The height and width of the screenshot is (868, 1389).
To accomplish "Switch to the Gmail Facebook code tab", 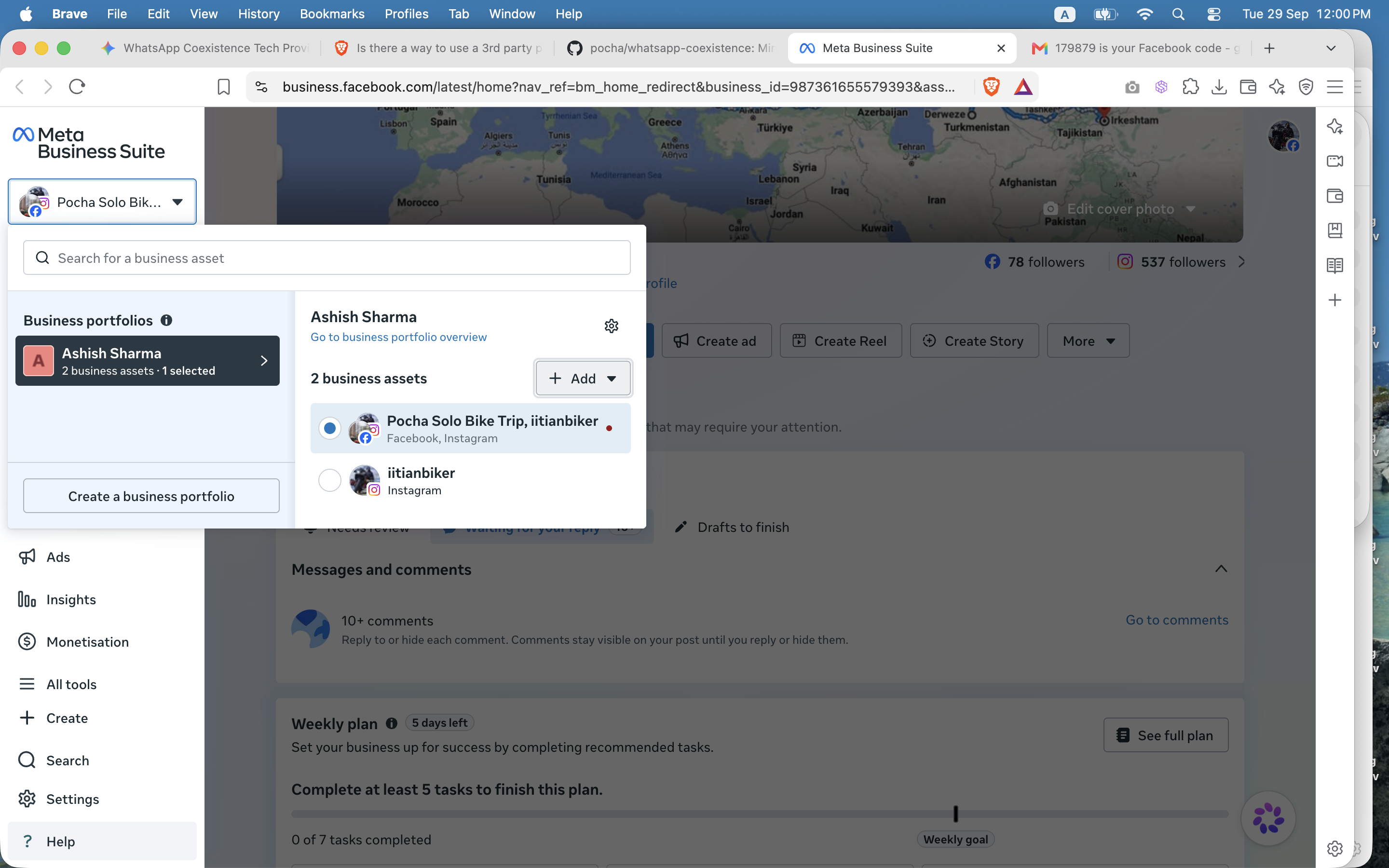I will click(1136, 48).
